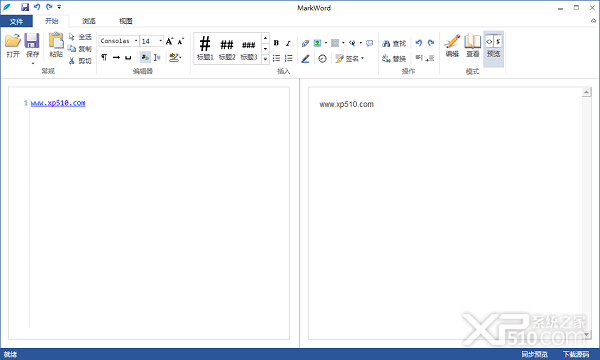Customize quick access toolbar dropdown
Image resolution: width=600 pixels, height=360 pixels.
click(59, 7)
